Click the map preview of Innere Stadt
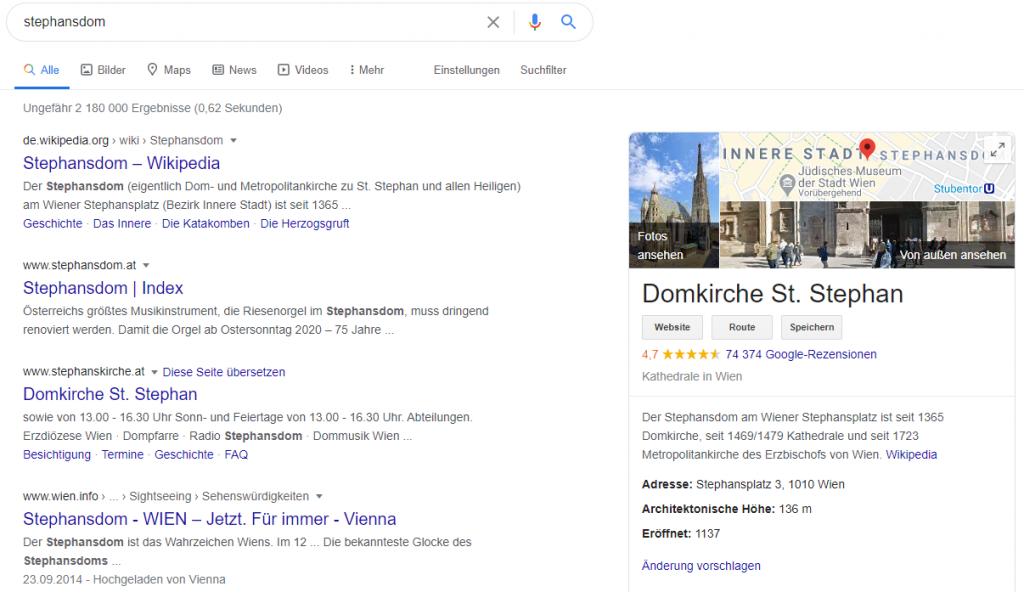This screenshot has width=1024, height=592. coord(867,167)
